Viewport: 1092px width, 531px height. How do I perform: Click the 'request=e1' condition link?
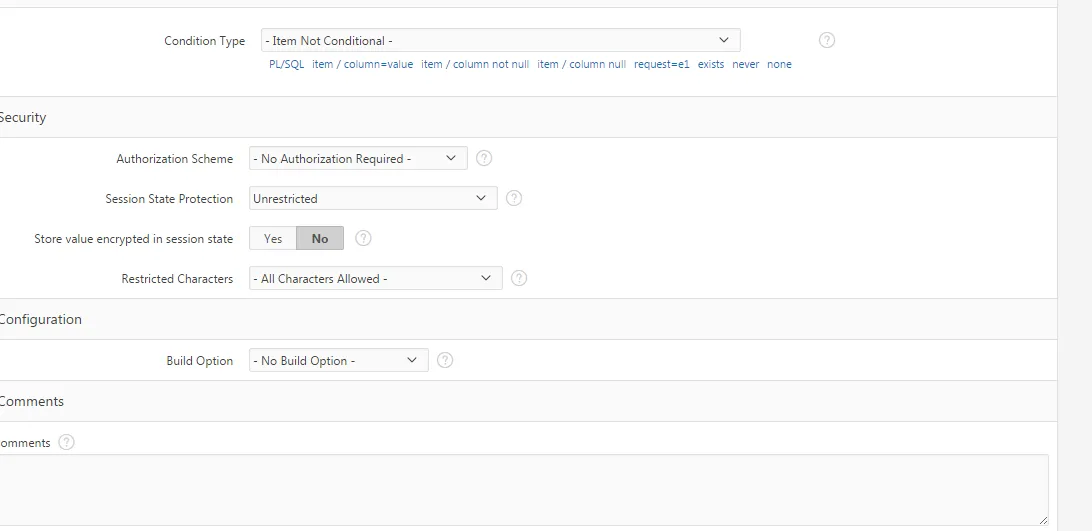(x=661, y=64)
